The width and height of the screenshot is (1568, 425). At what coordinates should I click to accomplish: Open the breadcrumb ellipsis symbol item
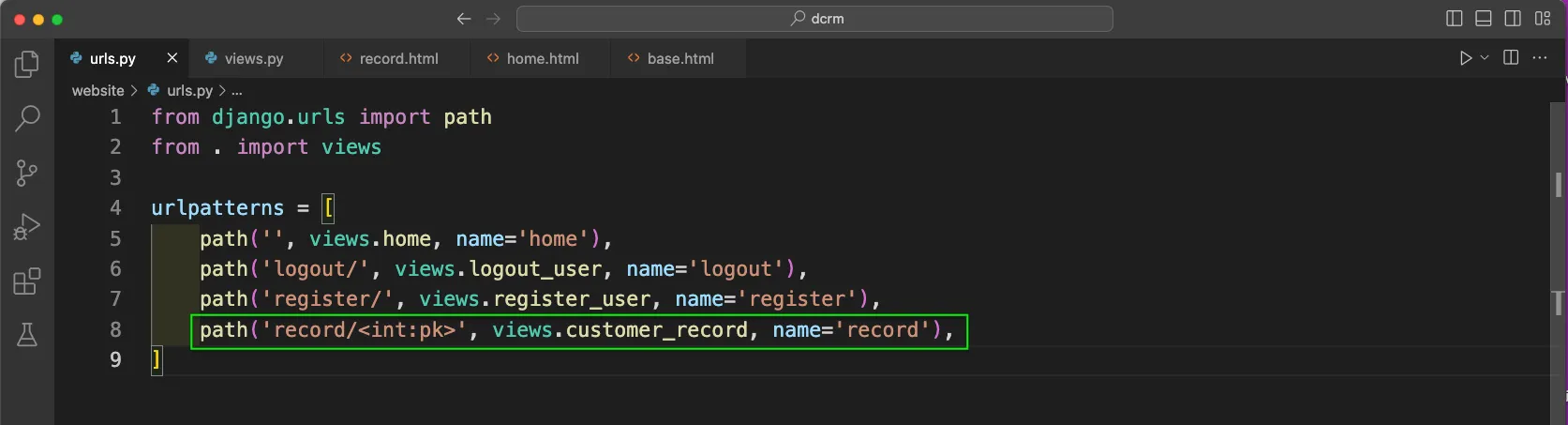pyautogui.click(x=237, y=90)
